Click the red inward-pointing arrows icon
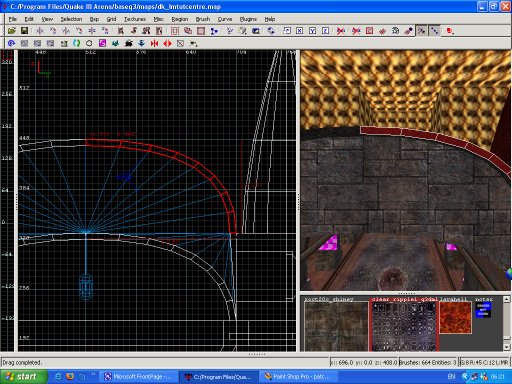512x384 pixels. click(154, 43)
